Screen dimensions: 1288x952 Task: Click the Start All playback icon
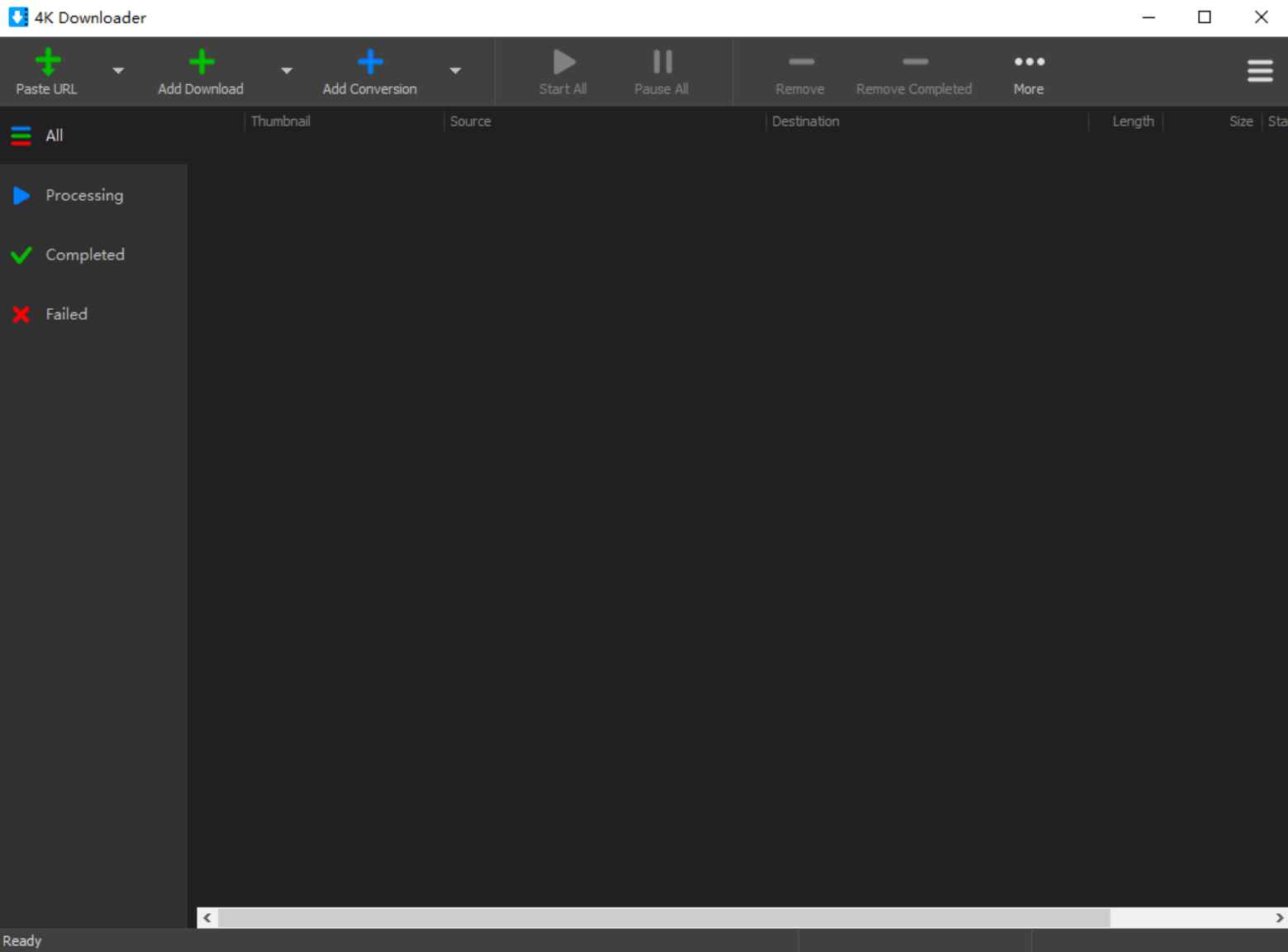pyautogui.click(x=563, y=61)
